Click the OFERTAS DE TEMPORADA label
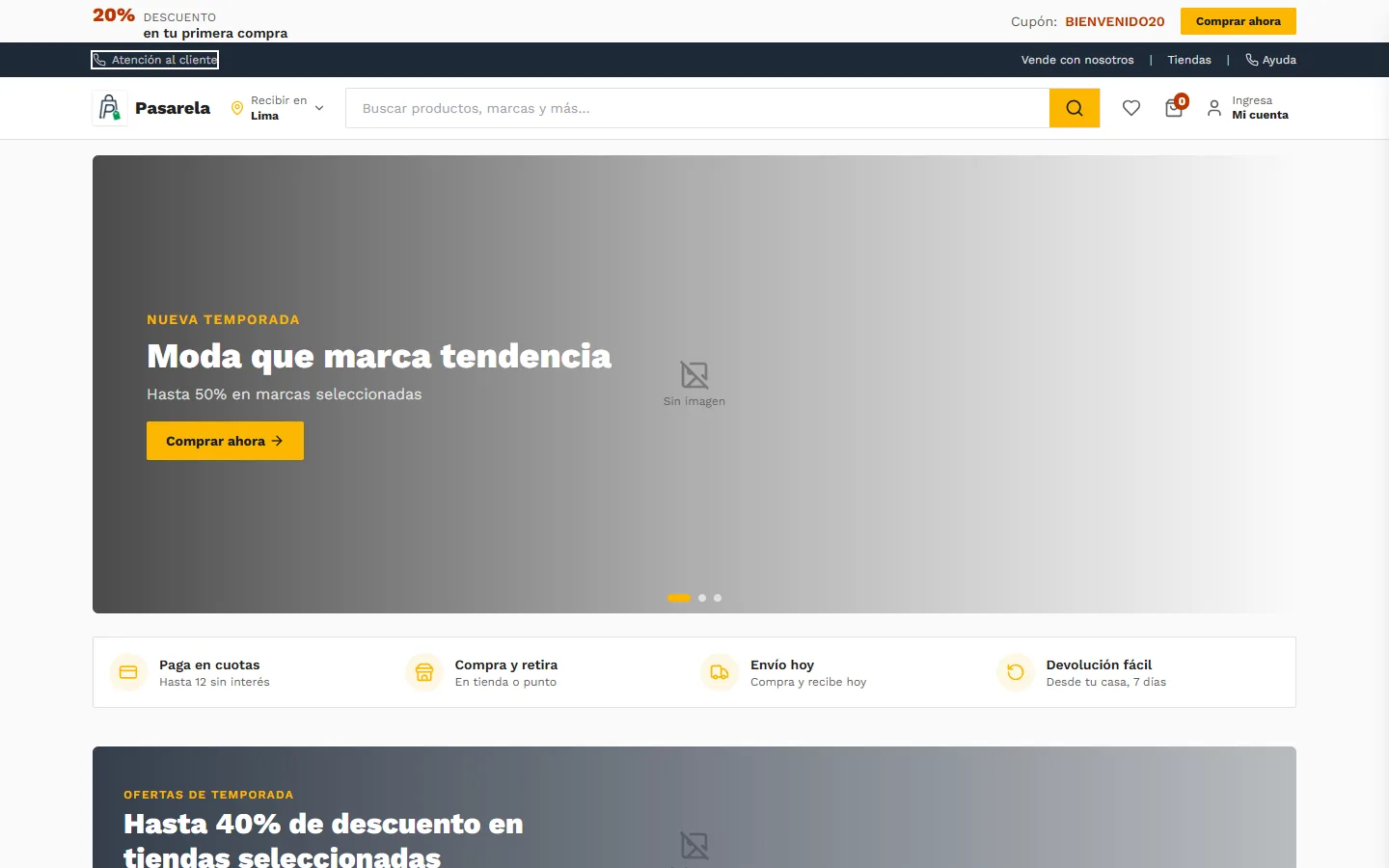The height and width of the screenshot is (868, 1389). coord(208,795)
